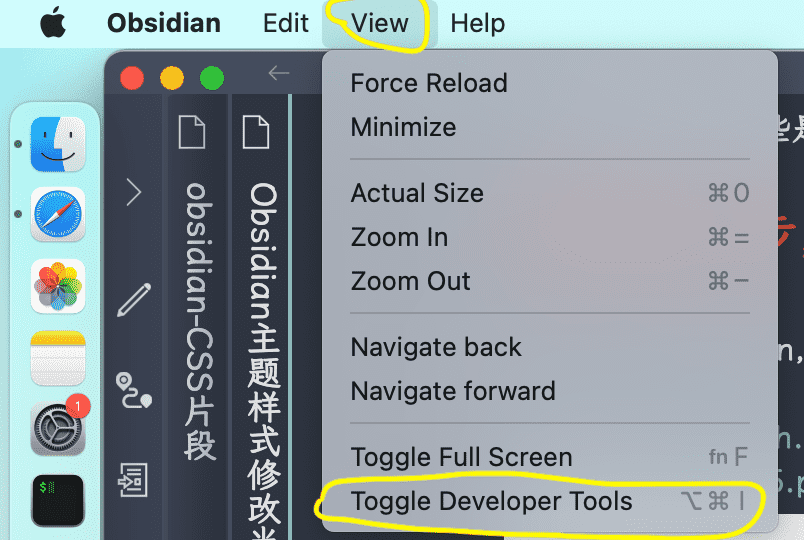Launch Terminal from the dock
The image size is (804, 540).
point(58,501)
